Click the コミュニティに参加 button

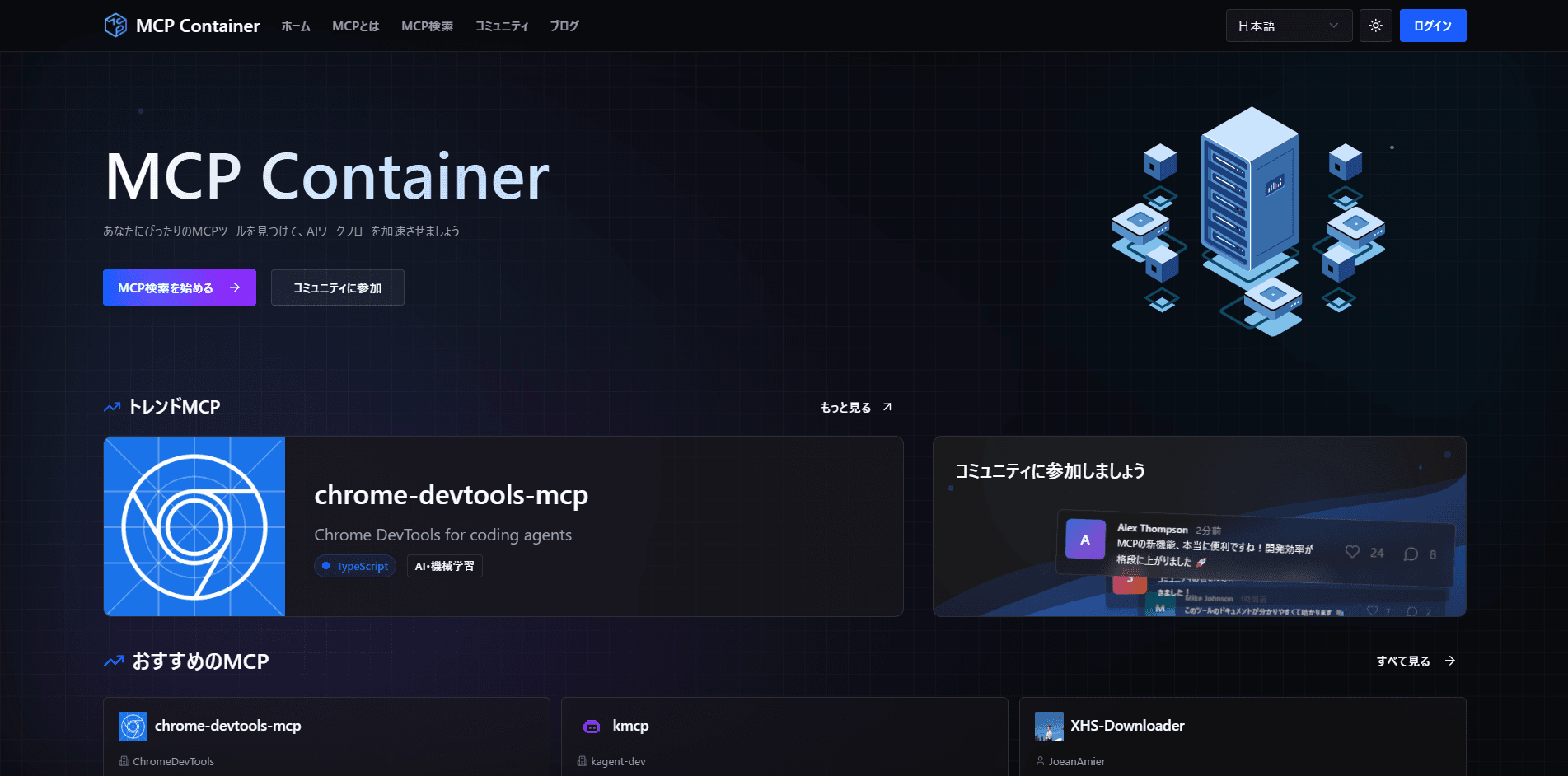[337, 287]
